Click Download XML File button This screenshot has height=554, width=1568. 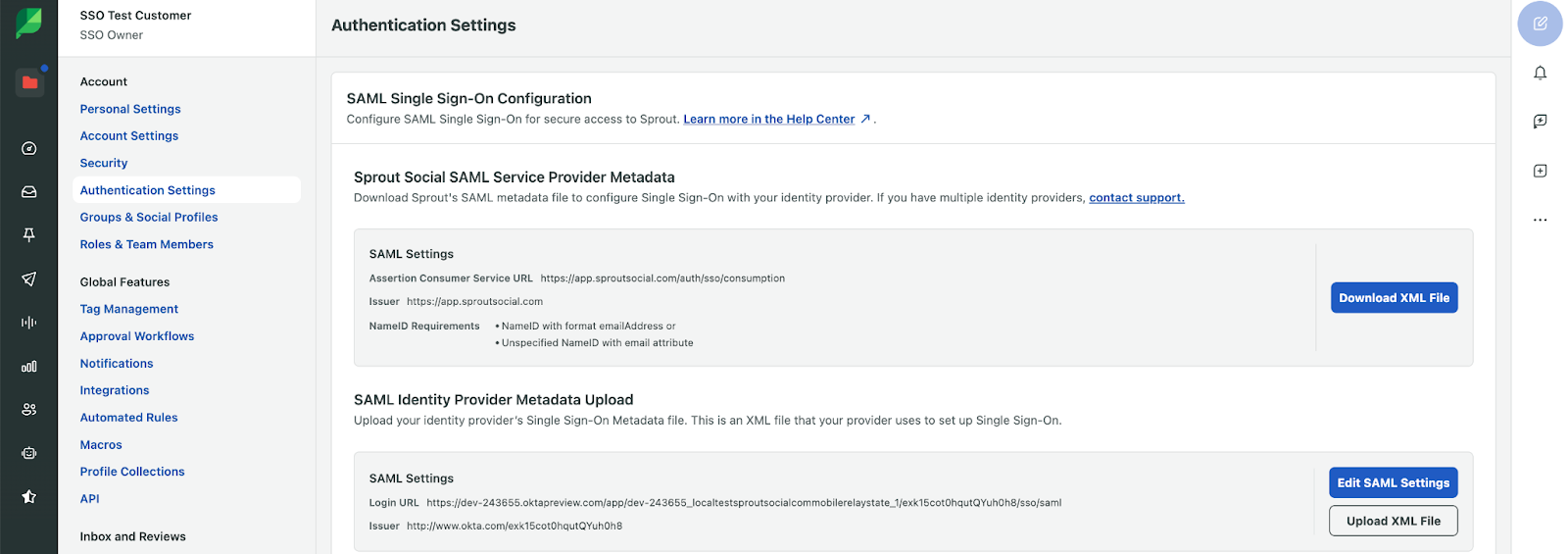(x=1394, y=298)
